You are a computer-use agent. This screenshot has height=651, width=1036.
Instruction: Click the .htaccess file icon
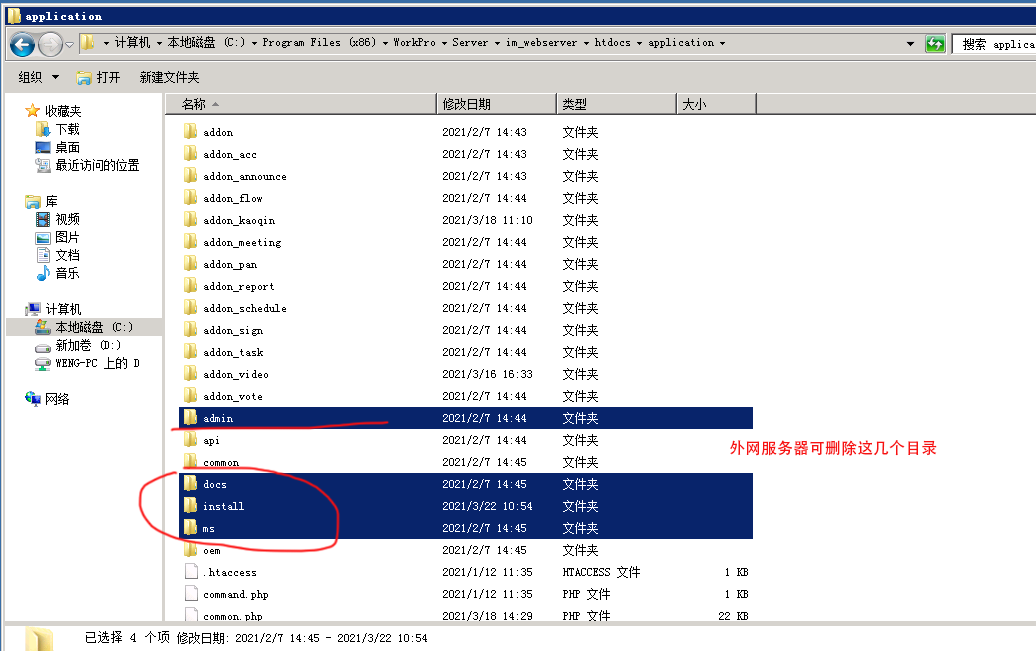click(191, 572)
